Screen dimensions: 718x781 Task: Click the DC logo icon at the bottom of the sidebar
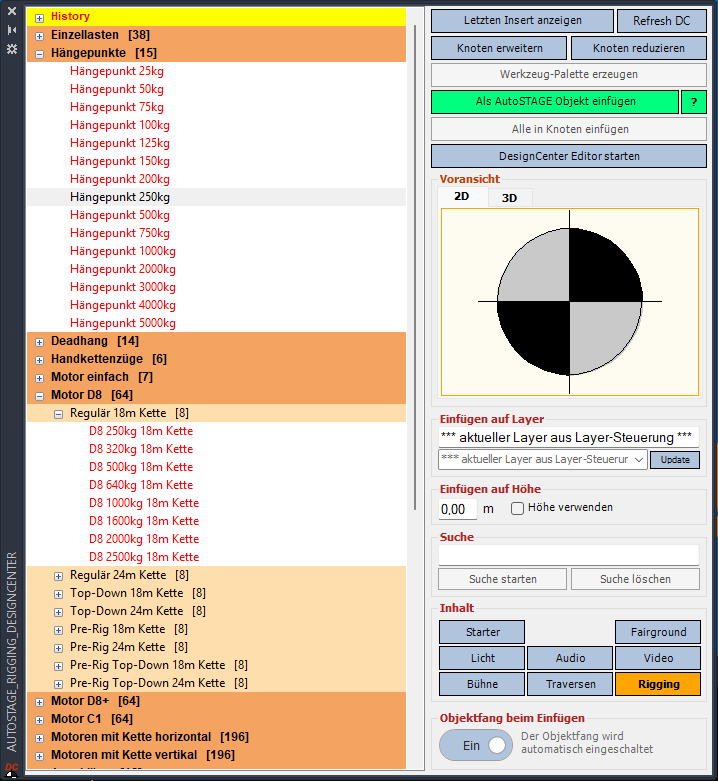tap(12, 768)
